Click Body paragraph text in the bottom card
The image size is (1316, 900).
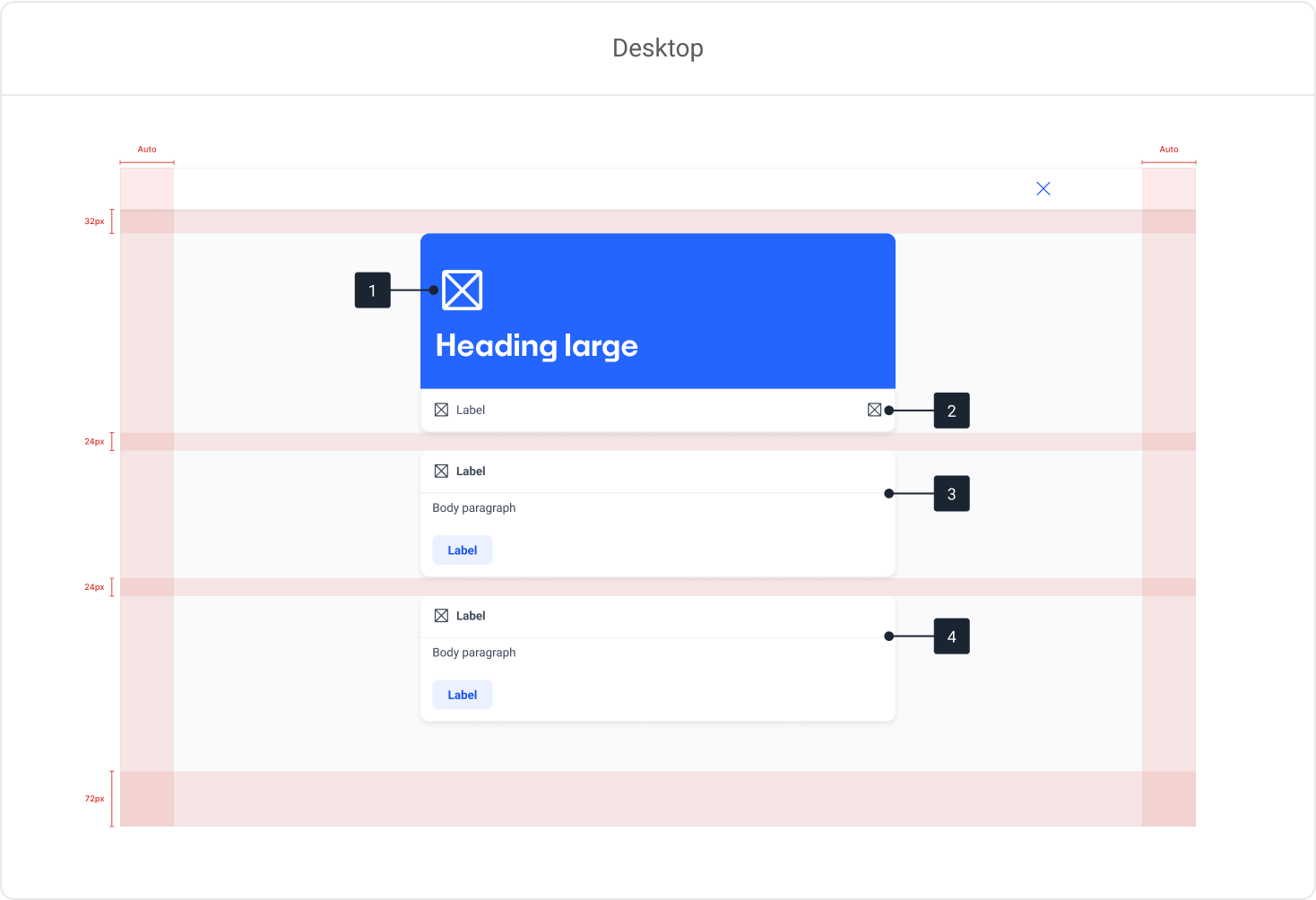pyautogui.click(x=474, y=653)
